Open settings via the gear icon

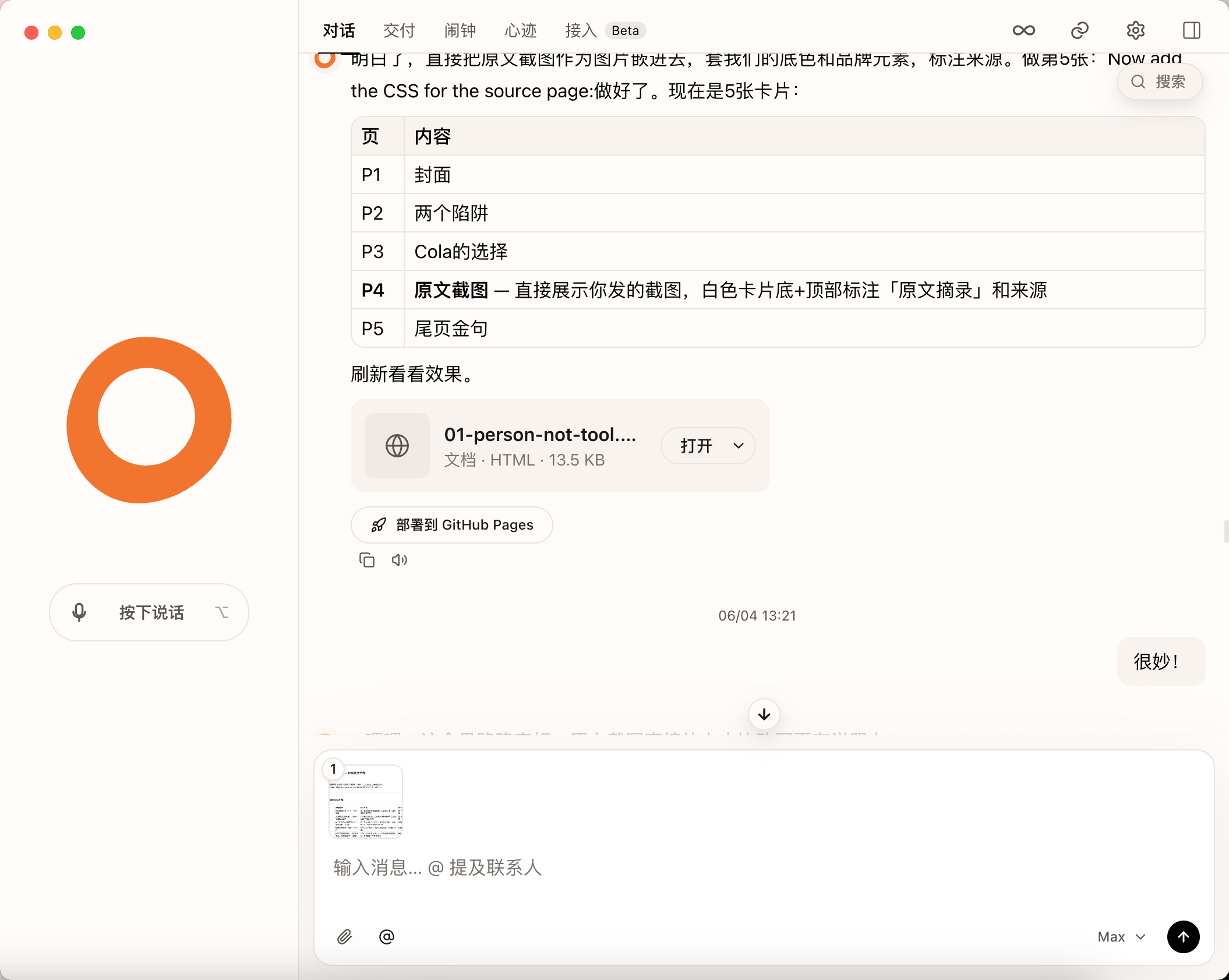coord(1135,30)
